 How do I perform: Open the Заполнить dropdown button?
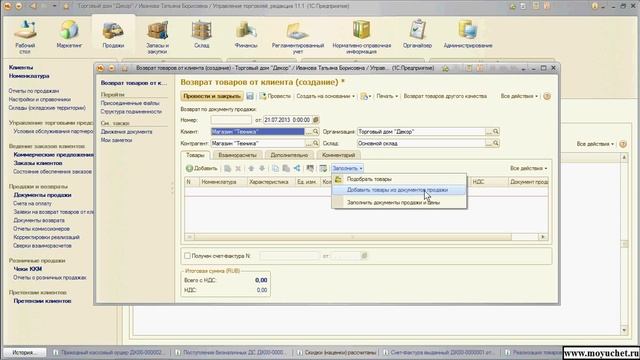[347, 168]
